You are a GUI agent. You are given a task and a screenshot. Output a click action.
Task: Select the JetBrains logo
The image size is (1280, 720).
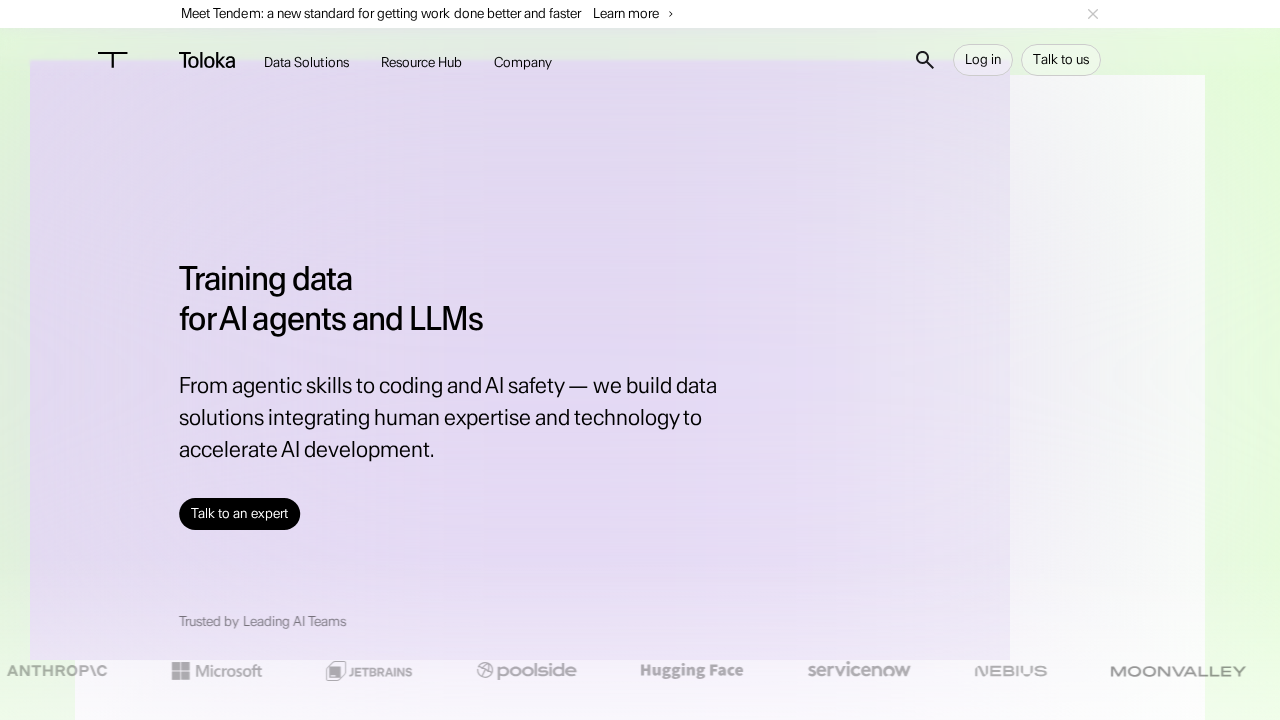369,671
